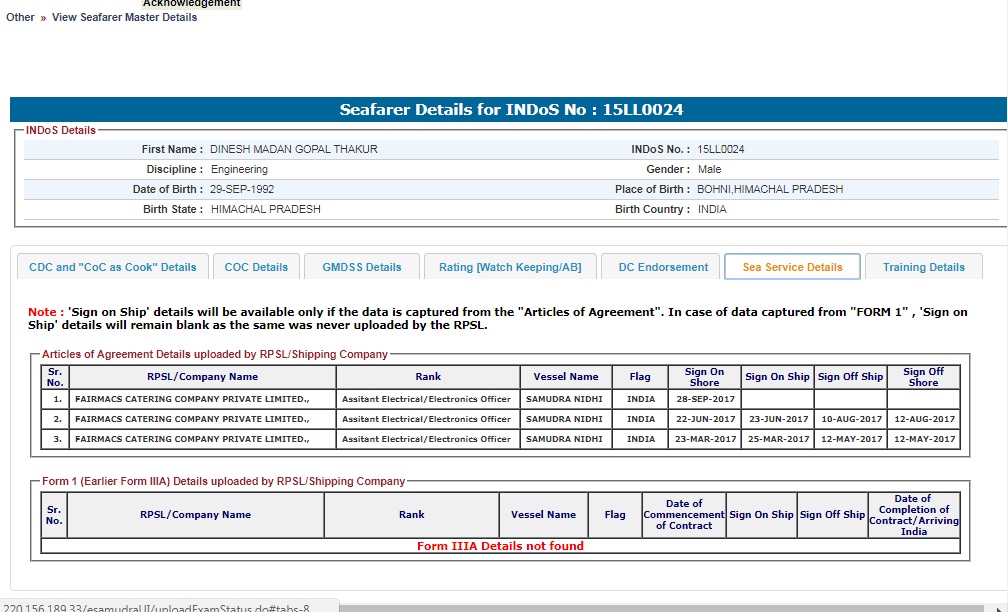The image size is (1008, 612).
Task: Click the 'Other' breadcrumb link
Action: click(x=20, y=17)
